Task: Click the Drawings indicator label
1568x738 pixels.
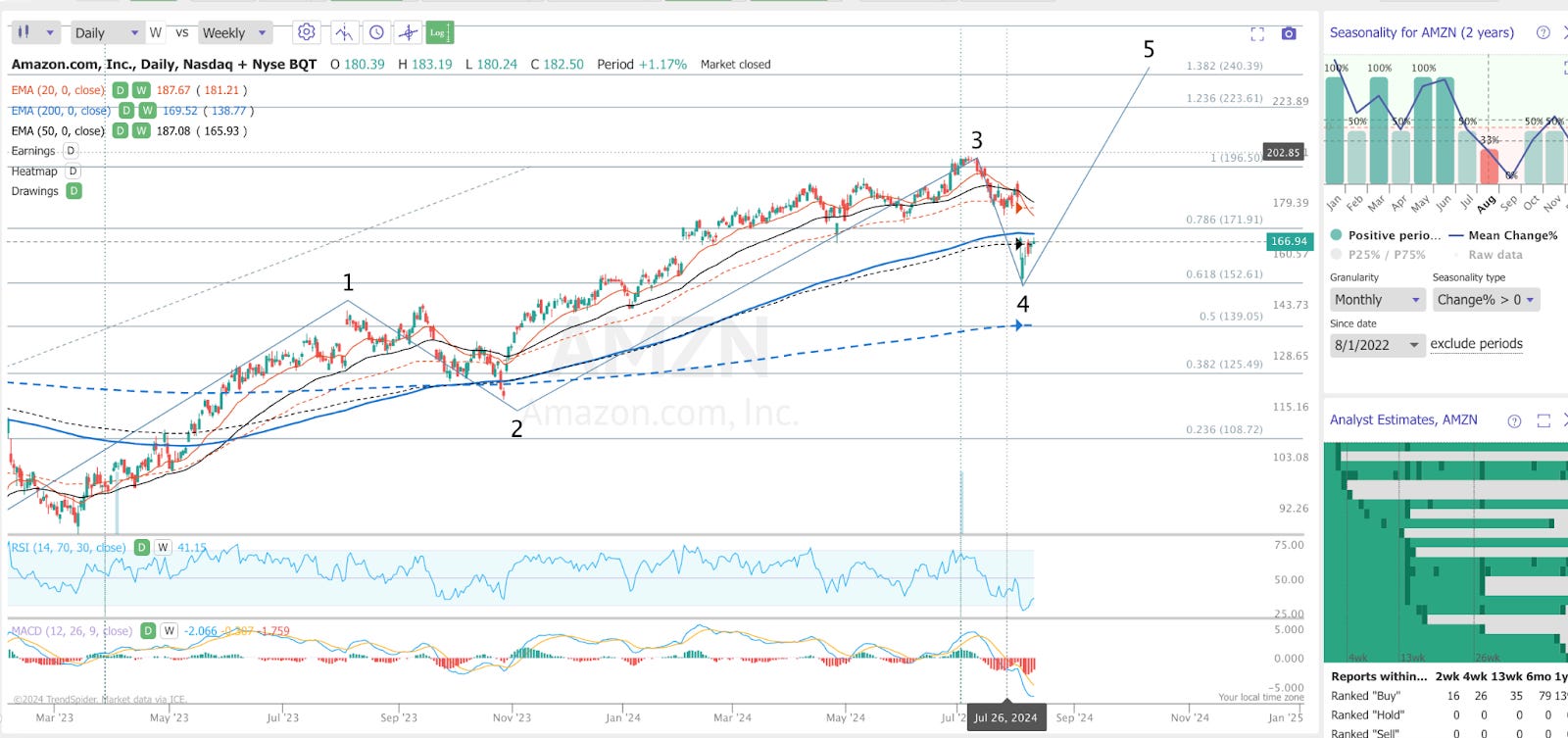Action: coord(35,191)
